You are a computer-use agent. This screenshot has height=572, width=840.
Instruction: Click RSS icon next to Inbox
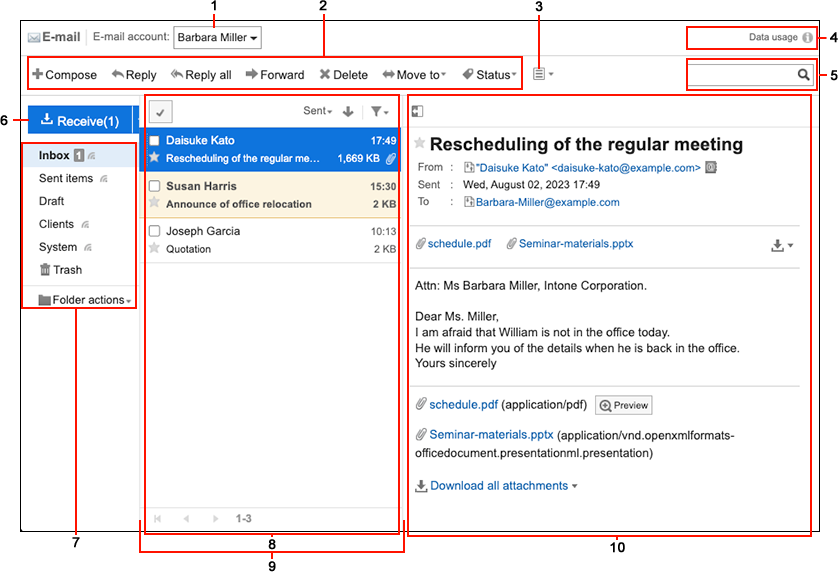[92, 156]
